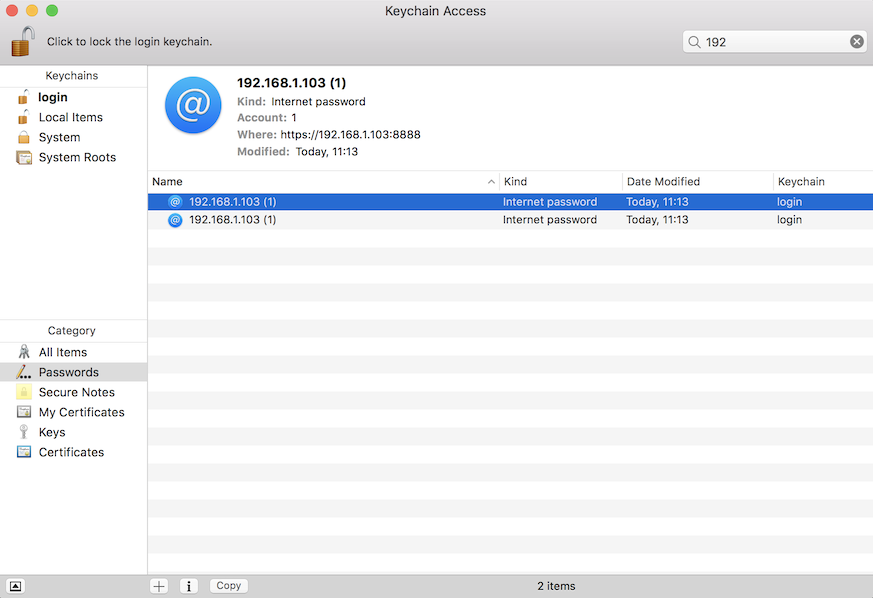Click Internet password in unhighlighted row
The width and height of the screenshot is (873, 598).
click(x=550, y=220)
